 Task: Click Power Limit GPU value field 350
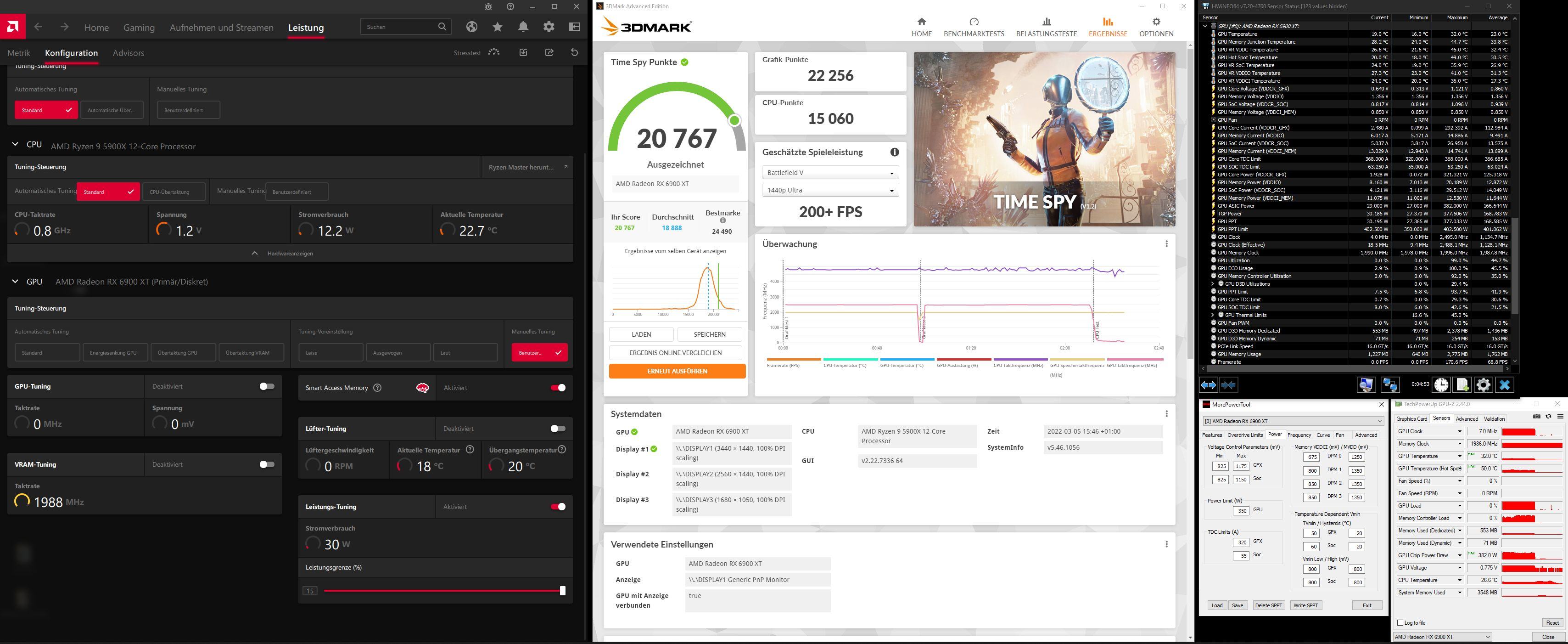(x=1241, y=511)
